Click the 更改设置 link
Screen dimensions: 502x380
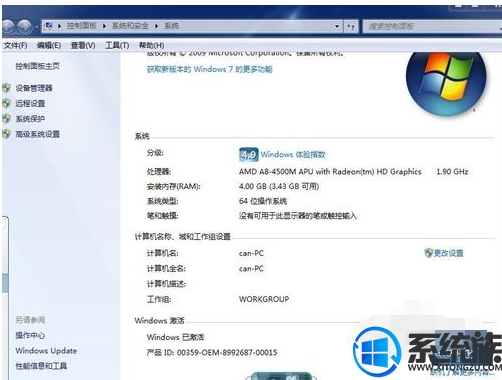(x=448, y=253)
